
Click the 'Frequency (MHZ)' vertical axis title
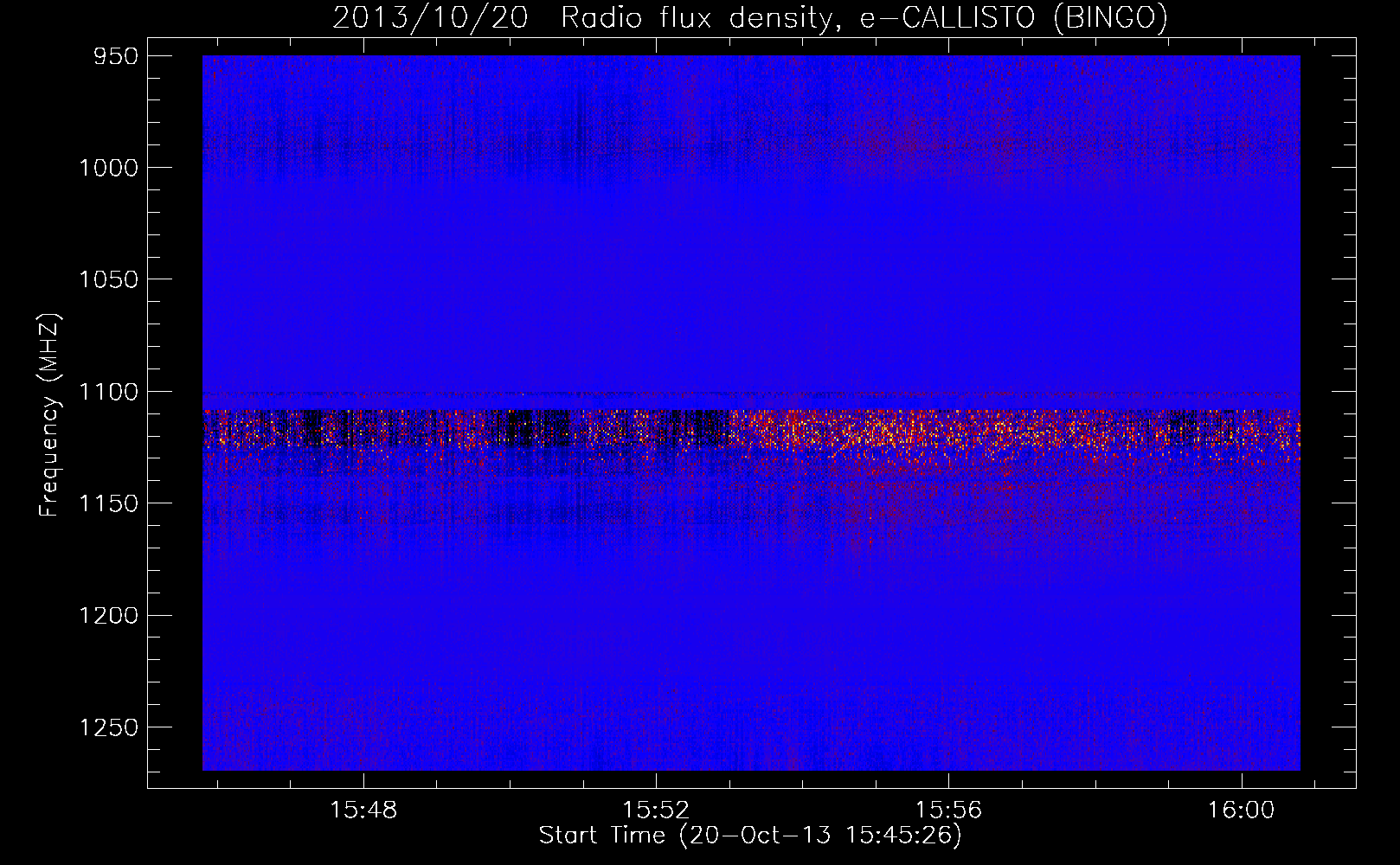[x=50, y=415]
